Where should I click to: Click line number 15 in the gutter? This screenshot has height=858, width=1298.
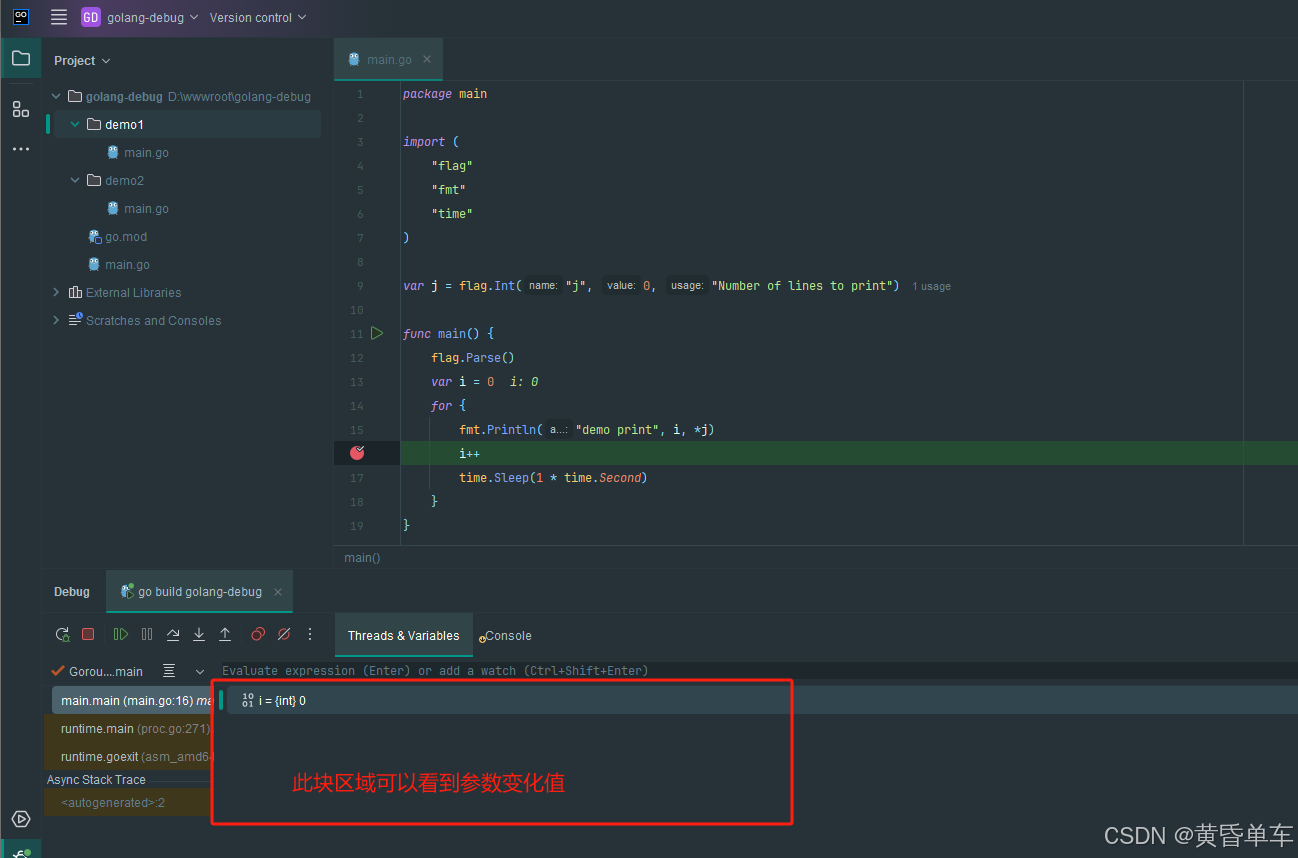tap(358, 429)
